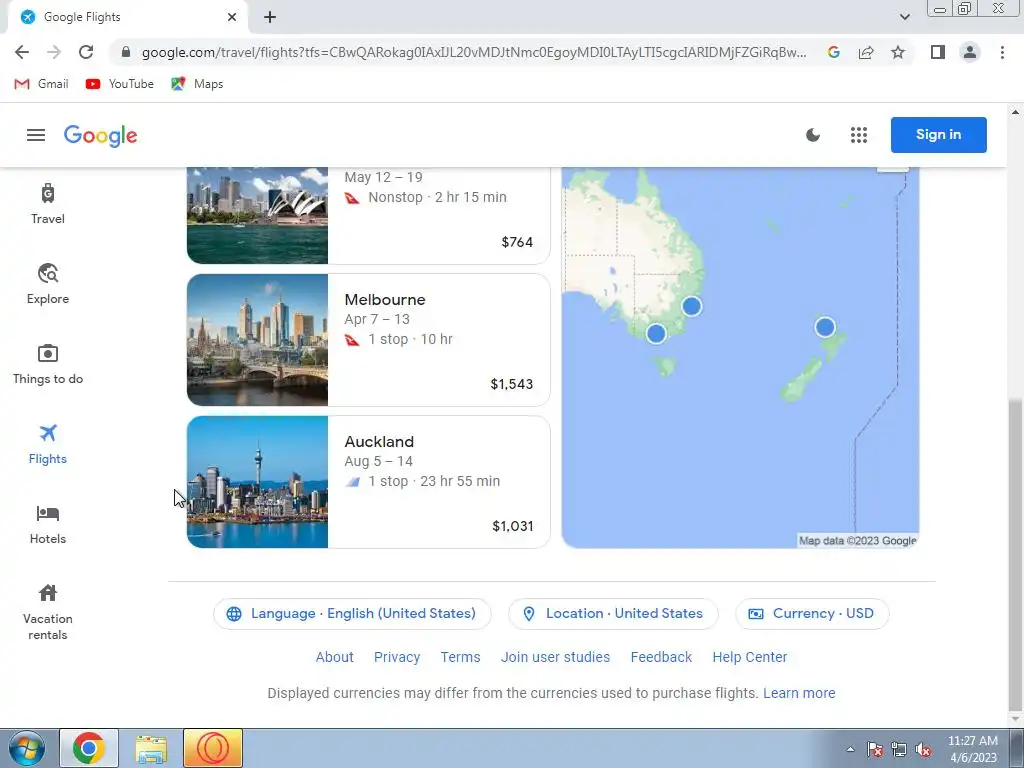
Task: Open the Google main menu hamburger icon
Action: [36, 135]
